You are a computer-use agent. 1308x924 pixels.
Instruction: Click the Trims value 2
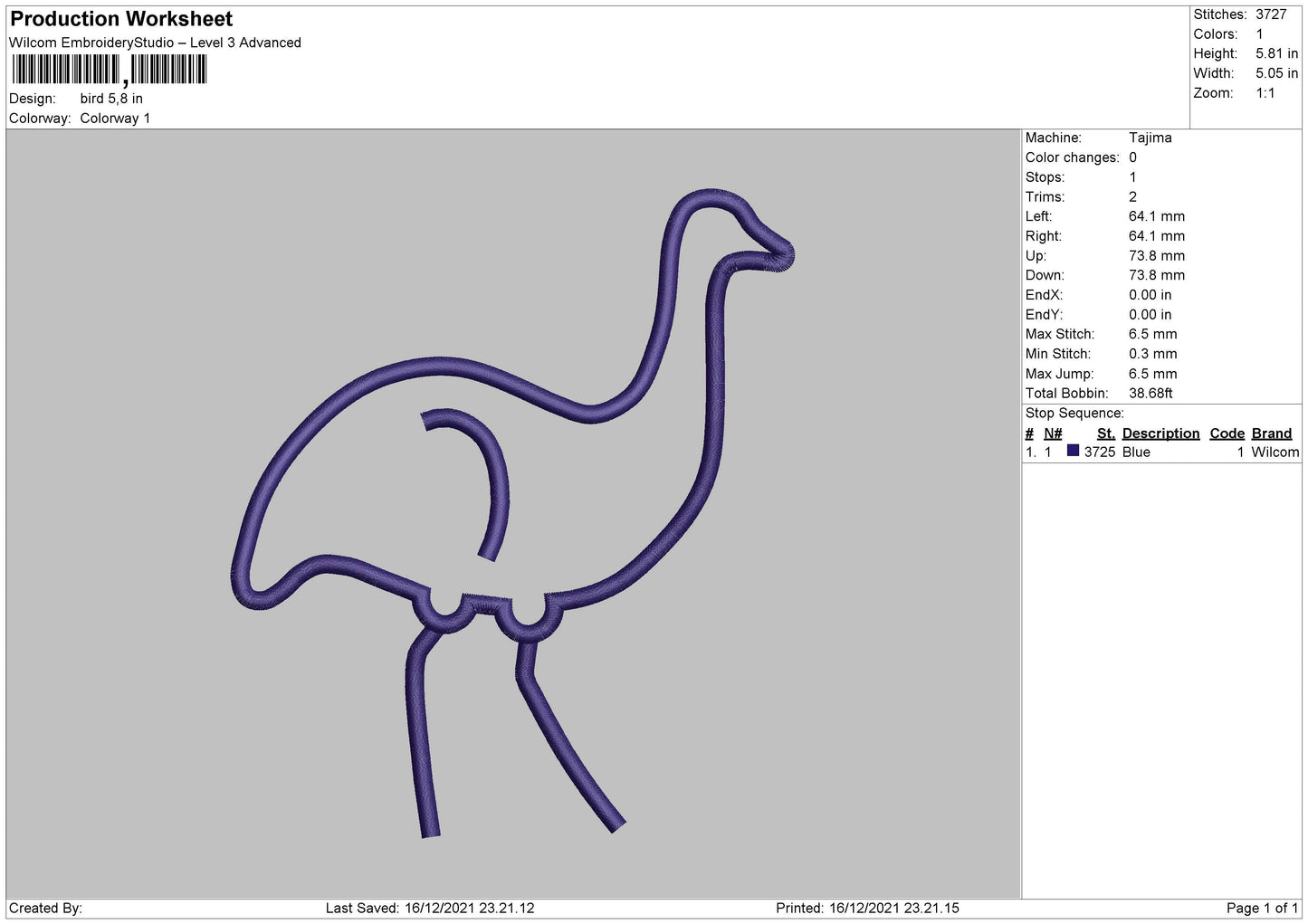1132,197
